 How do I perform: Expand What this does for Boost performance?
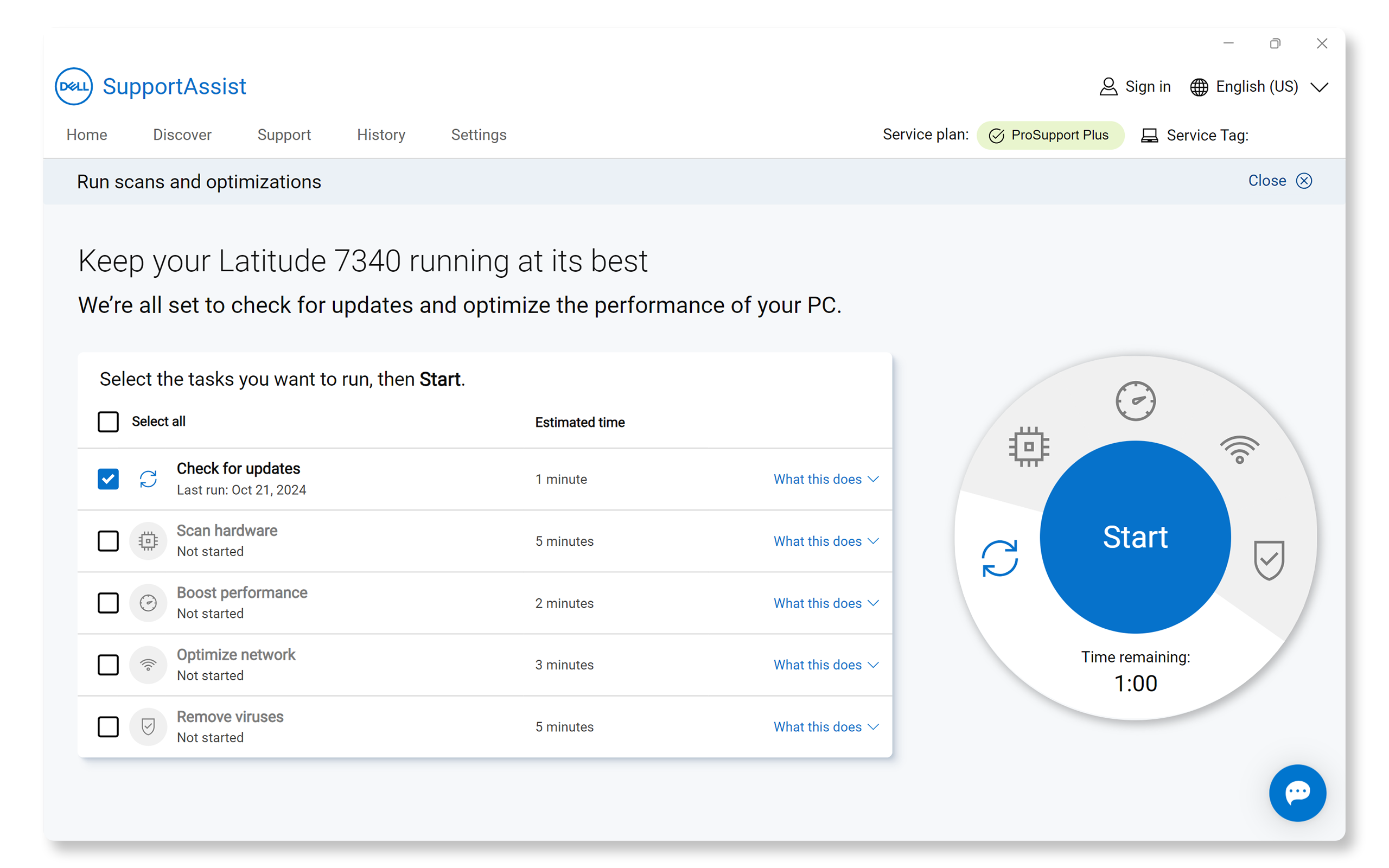pos(826,603)
